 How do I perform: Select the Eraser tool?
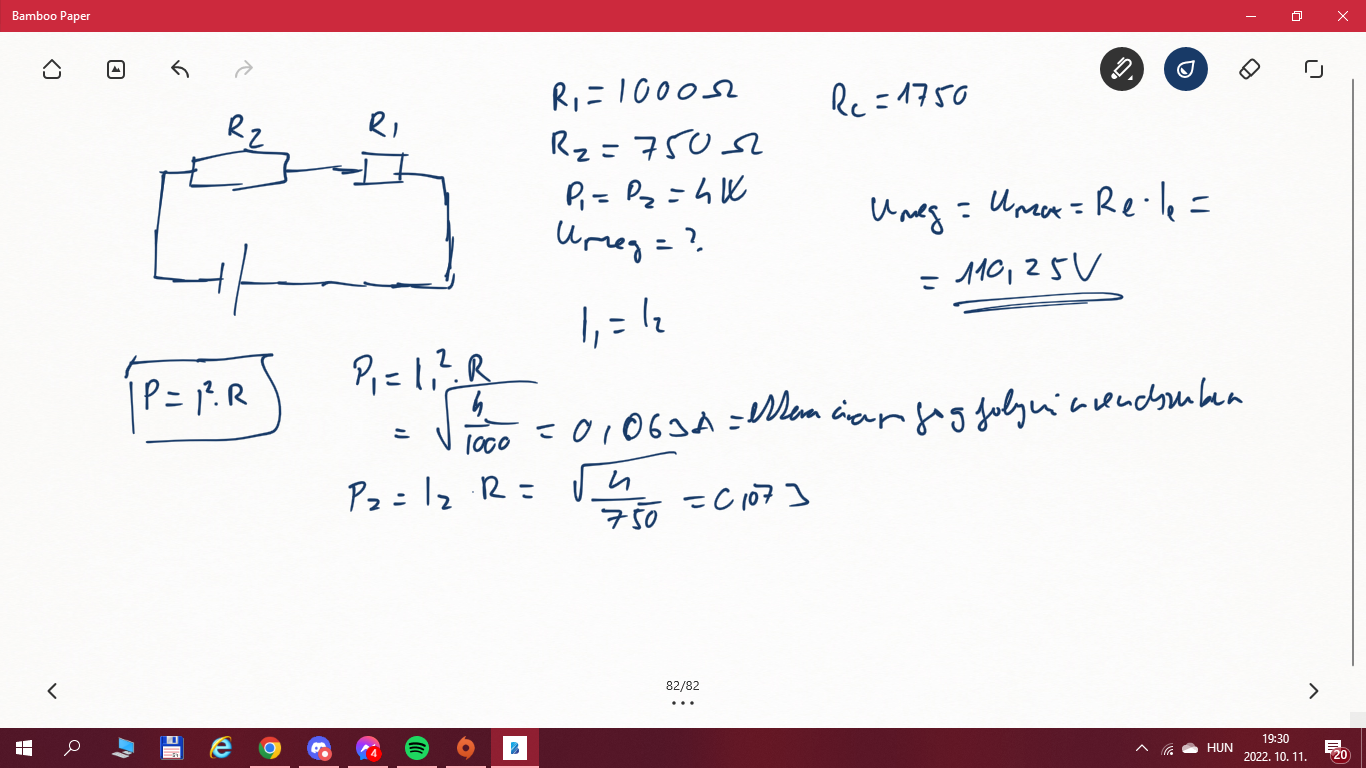[1249, 69]
